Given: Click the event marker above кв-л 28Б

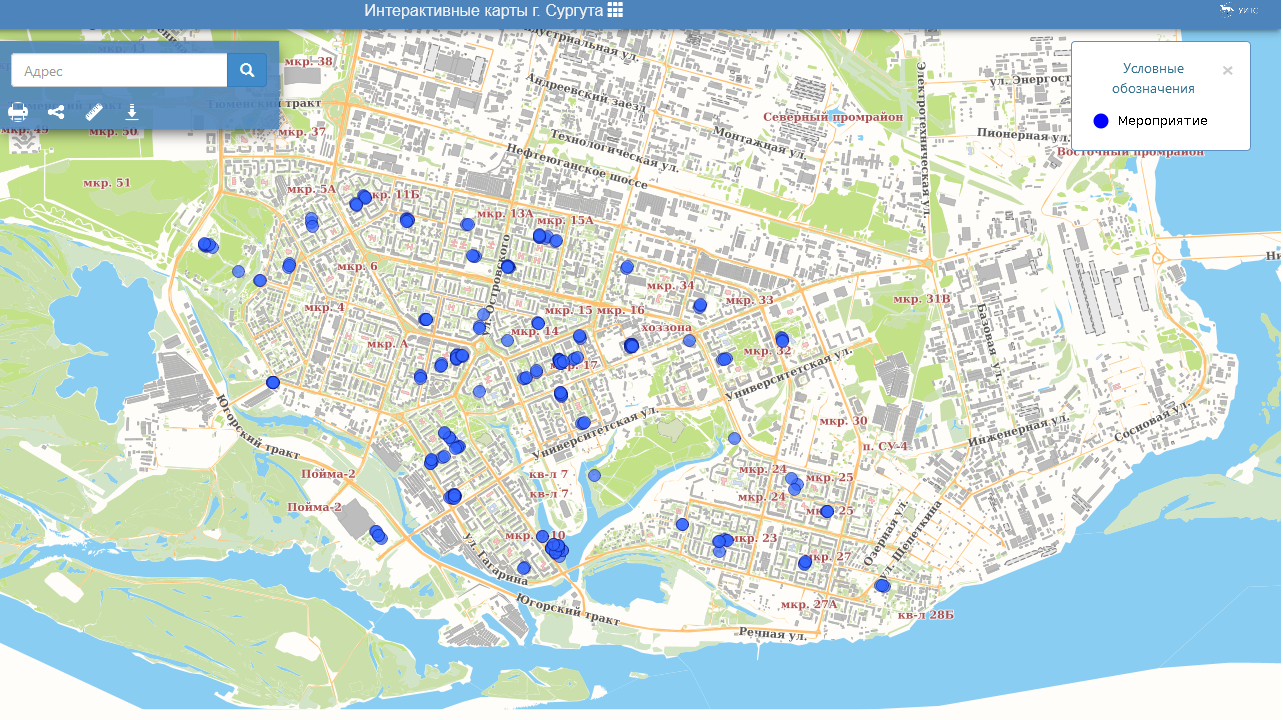Looking at the screenshot, I should click(x=882, y=586).
